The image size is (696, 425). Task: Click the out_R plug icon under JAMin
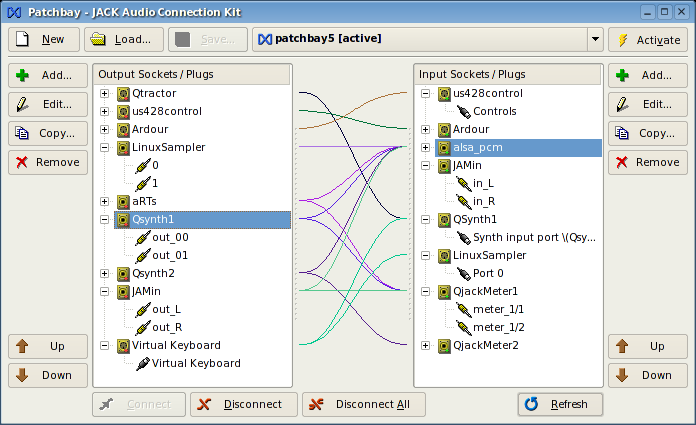(142, 328)
